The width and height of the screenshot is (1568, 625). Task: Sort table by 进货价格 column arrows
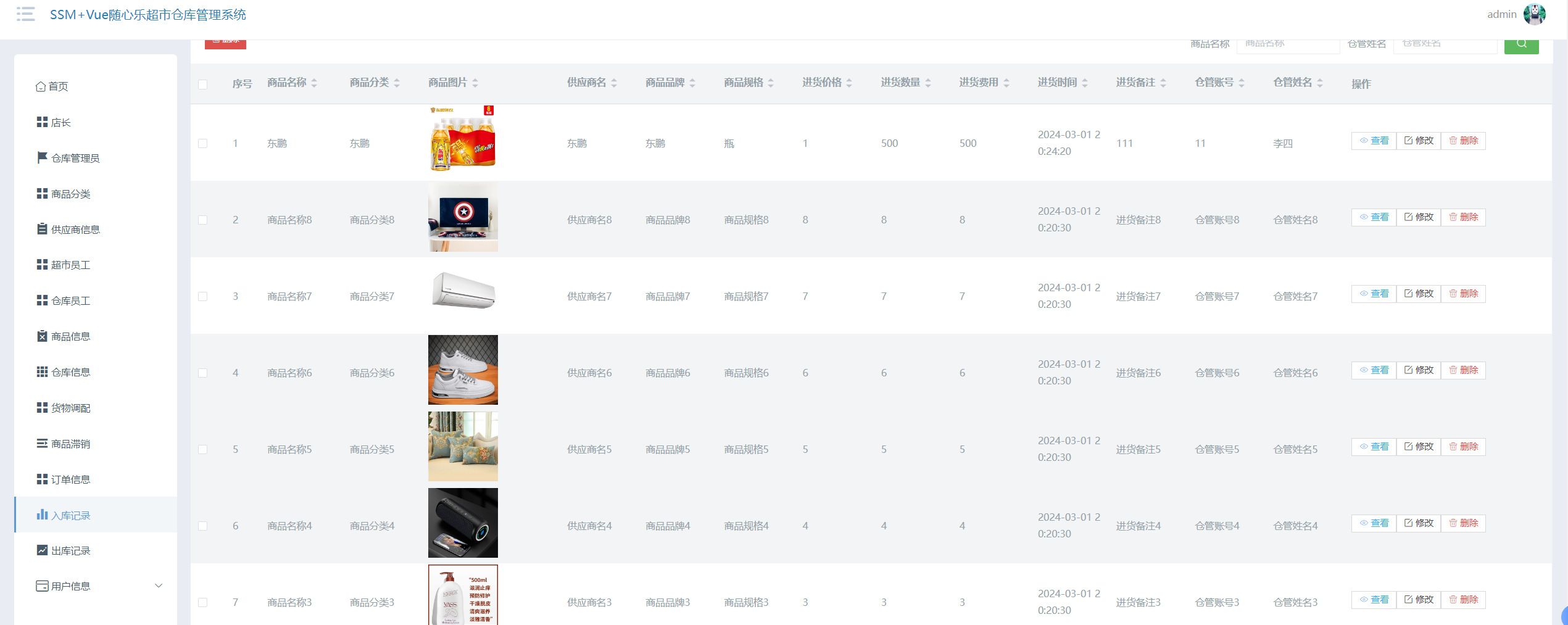point(849,83)
